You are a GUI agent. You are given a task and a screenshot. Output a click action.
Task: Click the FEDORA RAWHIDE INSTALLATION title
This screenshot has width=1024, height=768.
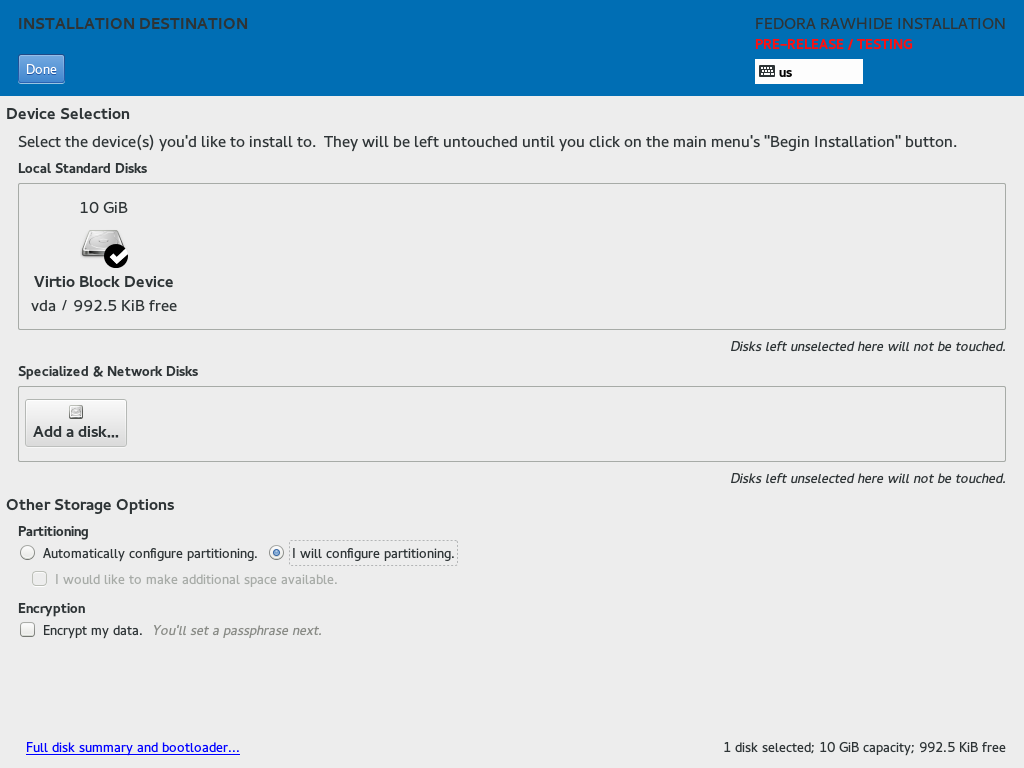[880, 24]
